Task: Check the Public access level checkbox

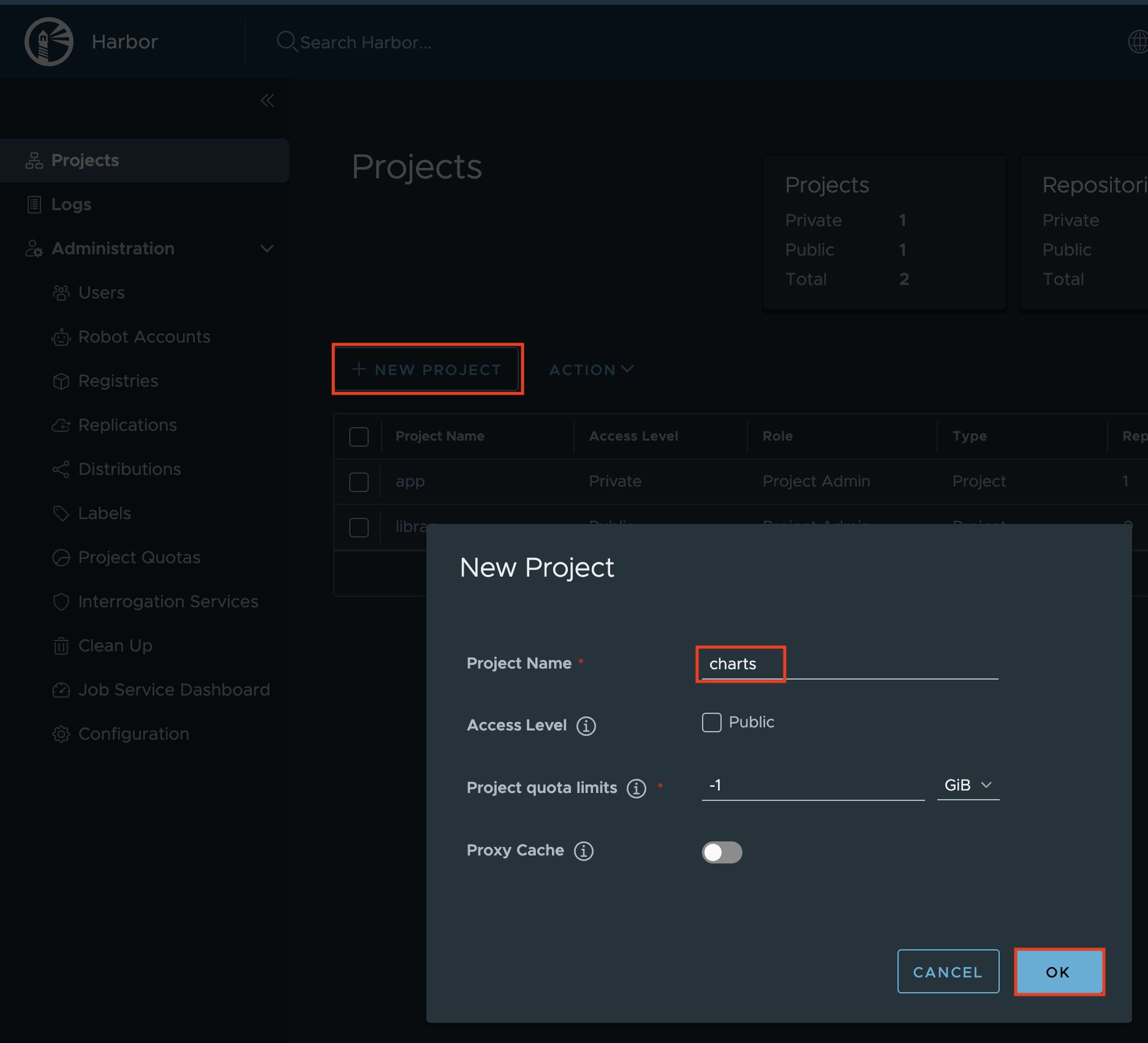Action: coord(712,723)
